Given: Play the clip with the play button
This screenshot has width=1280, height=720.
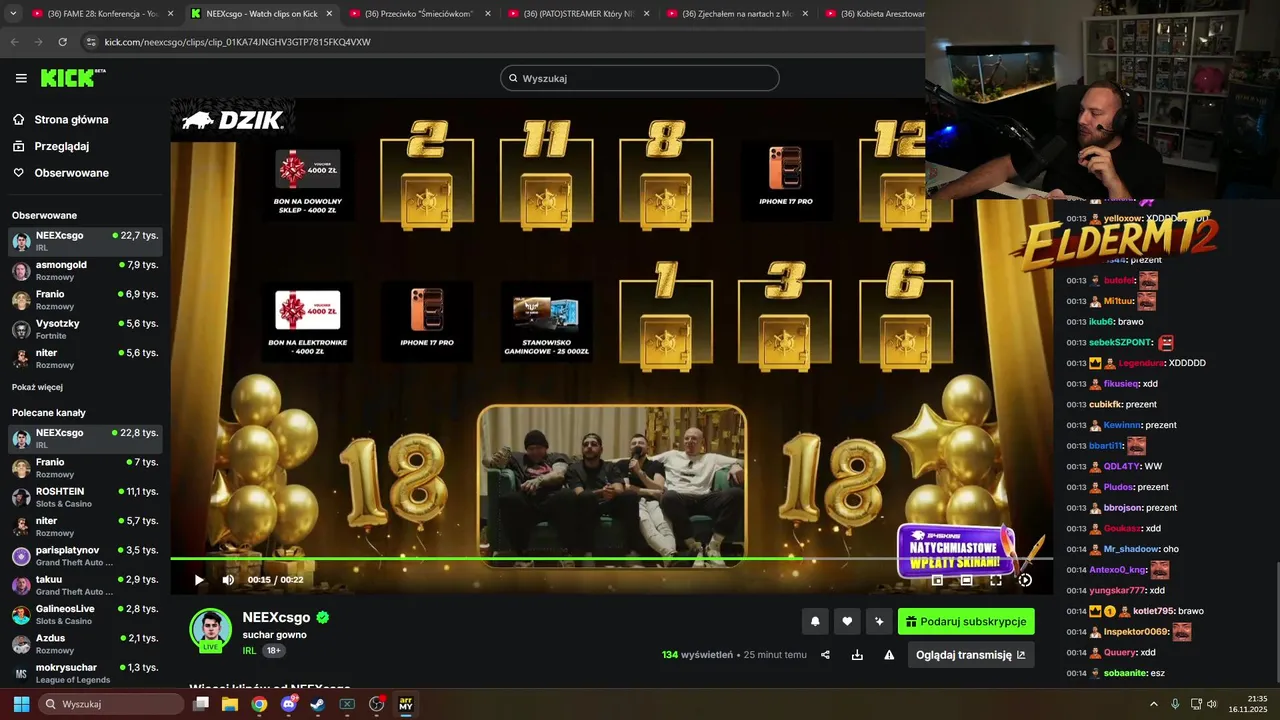Looking at the screenshot, I should point(199,580).
